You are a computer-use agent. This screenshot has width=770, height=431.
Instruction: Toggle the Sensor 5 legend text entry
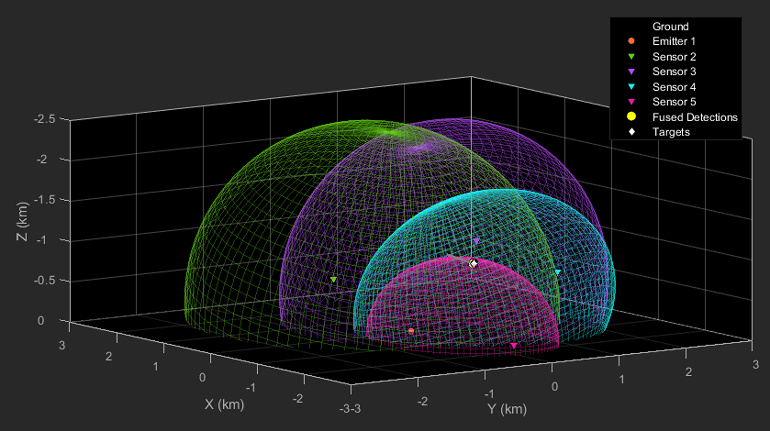[x=674, y=102]
